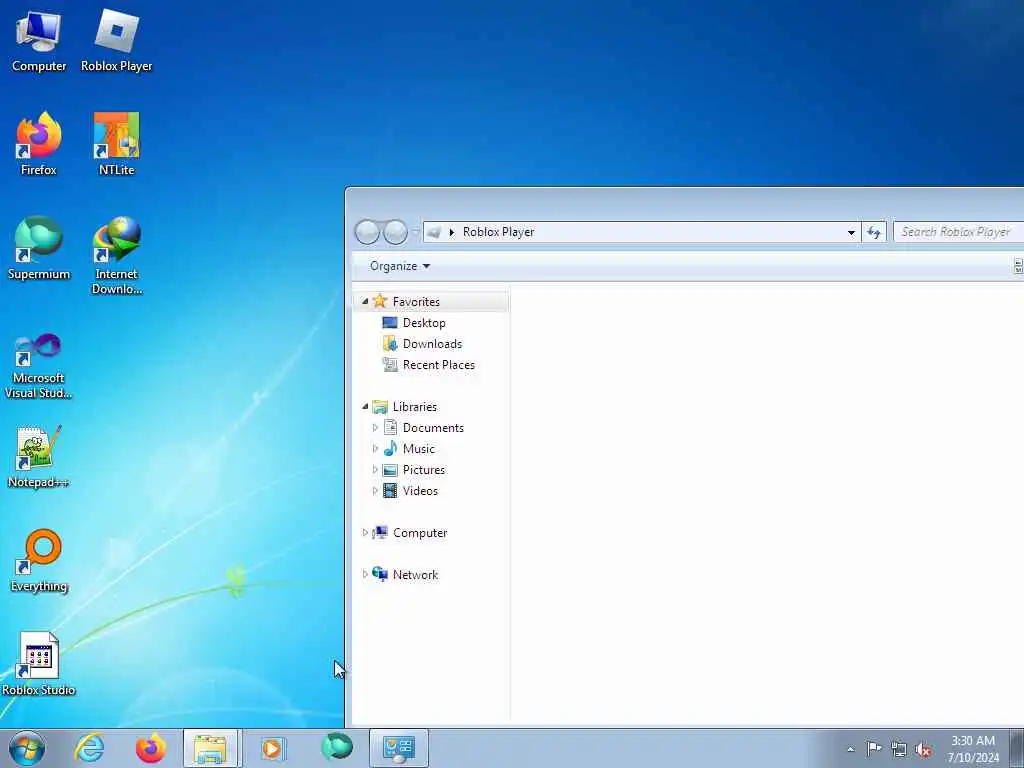Open Supermium from the taskbar
The image size is (1024, 768).
point(337,748)
